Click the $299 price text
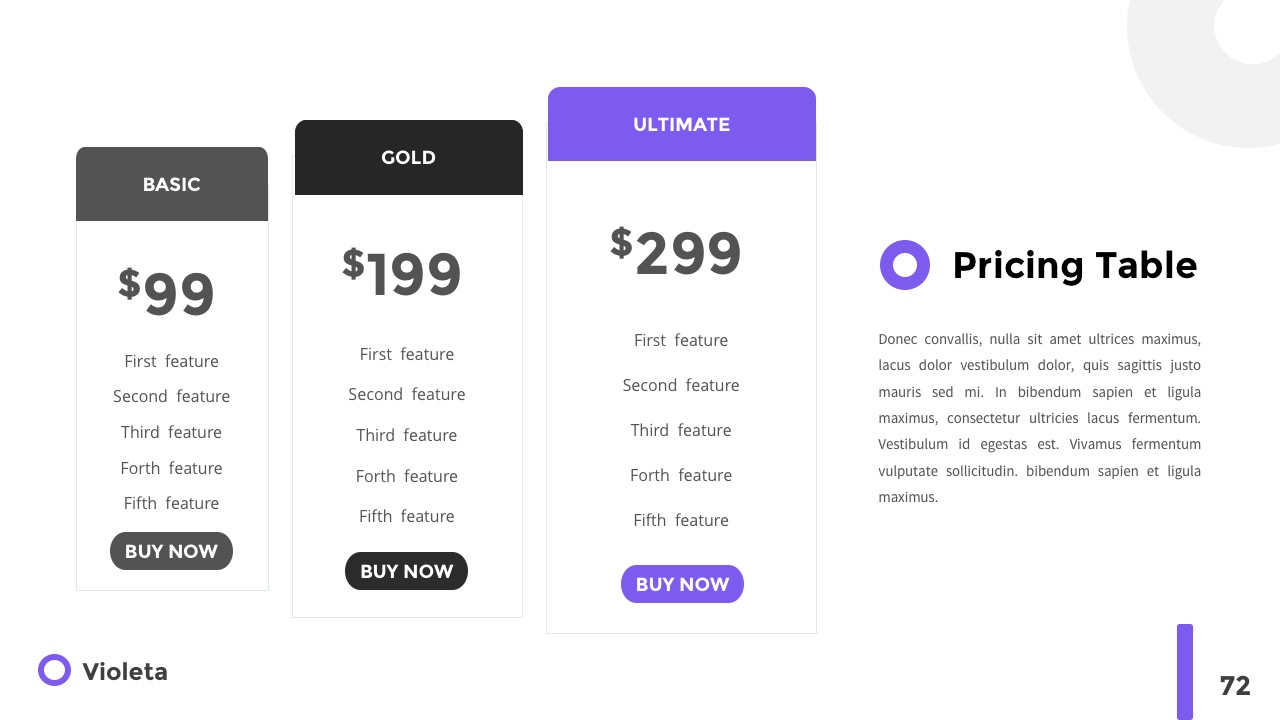Viewport: 1280px width, 720px height. [x=676, y=252]
